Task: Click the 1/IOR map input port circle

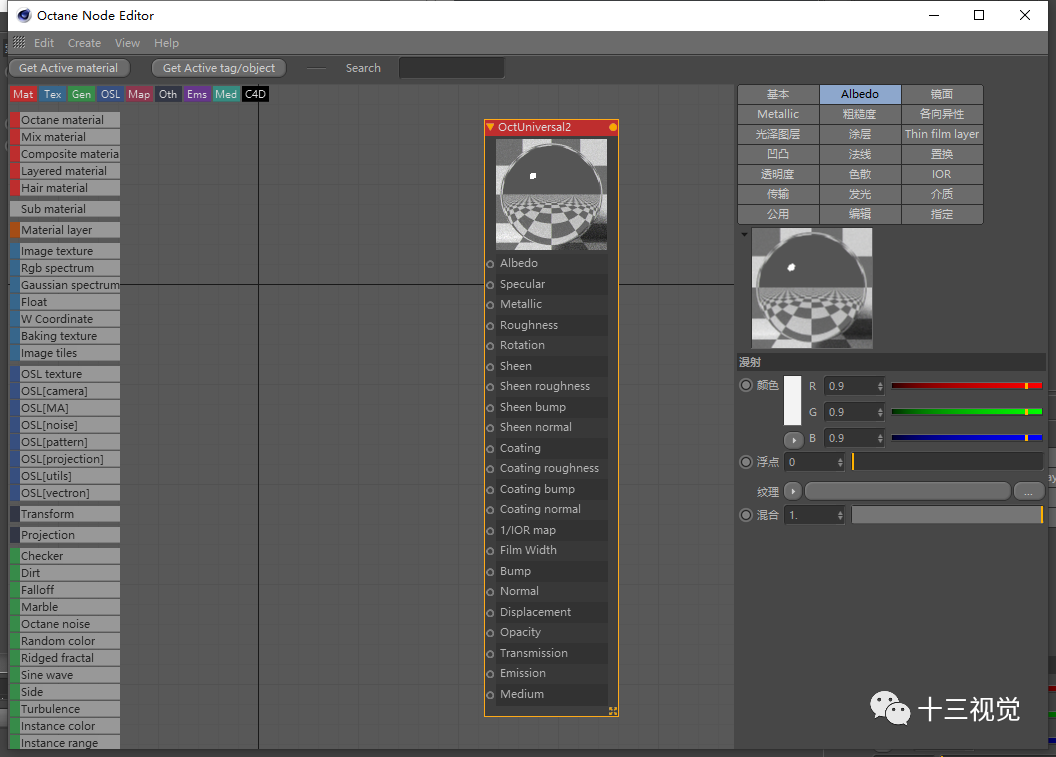Action: (490, 531)
